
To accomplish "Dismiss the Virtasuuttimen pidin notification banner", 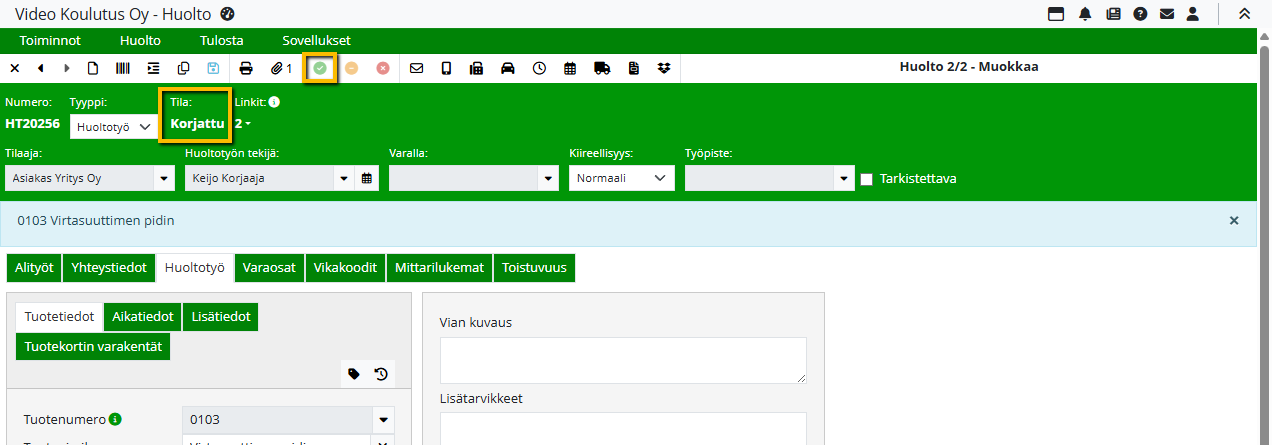I will 1233,220.
